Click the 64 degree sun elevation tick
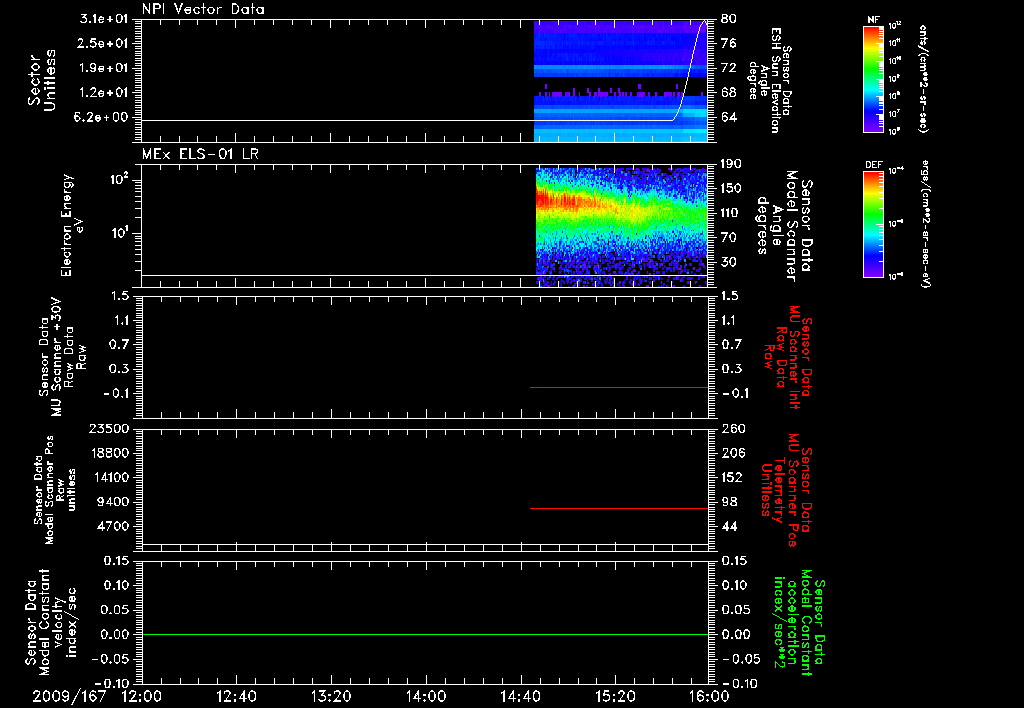Screen dimensions: 1024x708 [729, 118]
